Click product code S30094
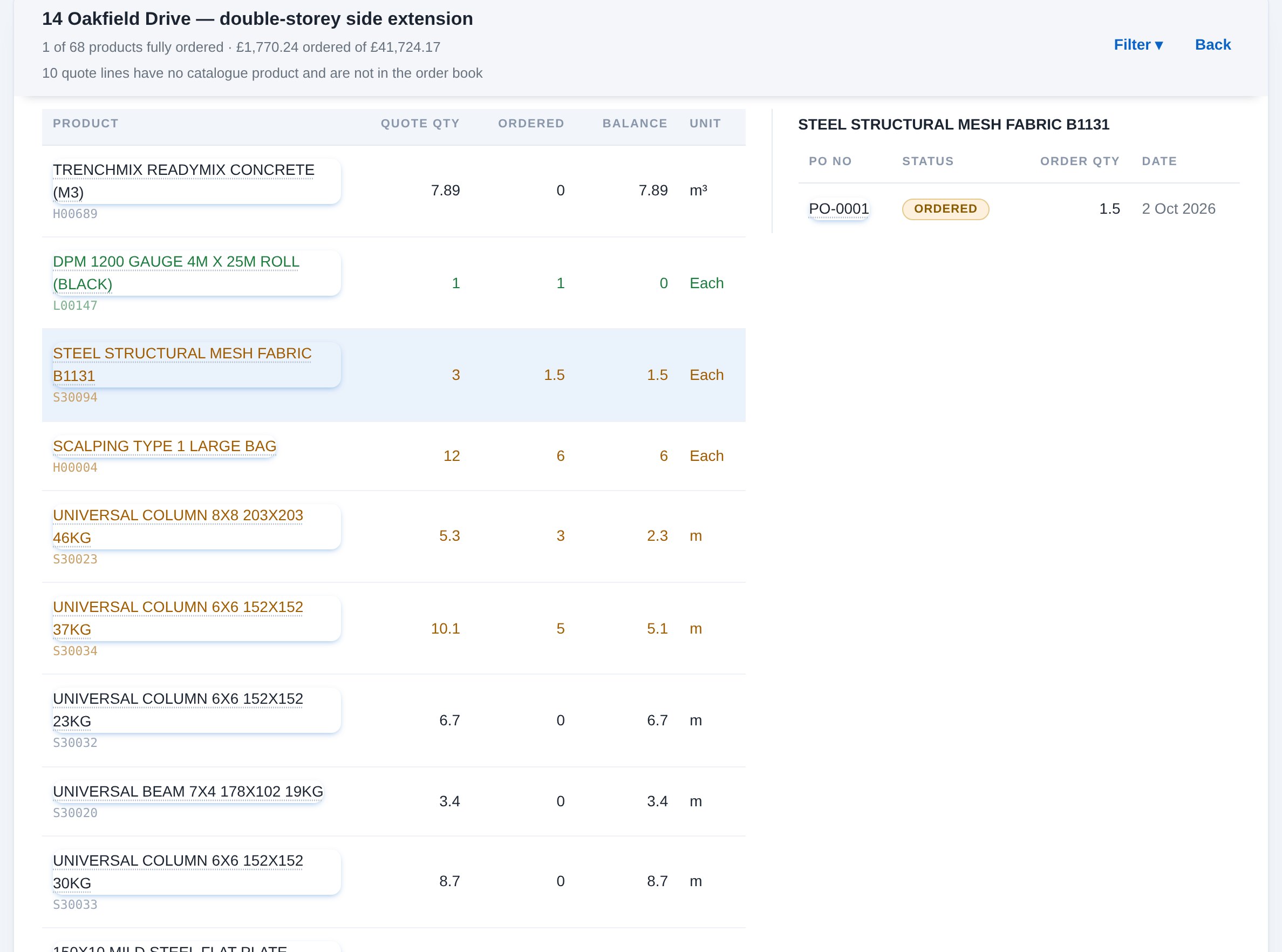 [75, 397]
